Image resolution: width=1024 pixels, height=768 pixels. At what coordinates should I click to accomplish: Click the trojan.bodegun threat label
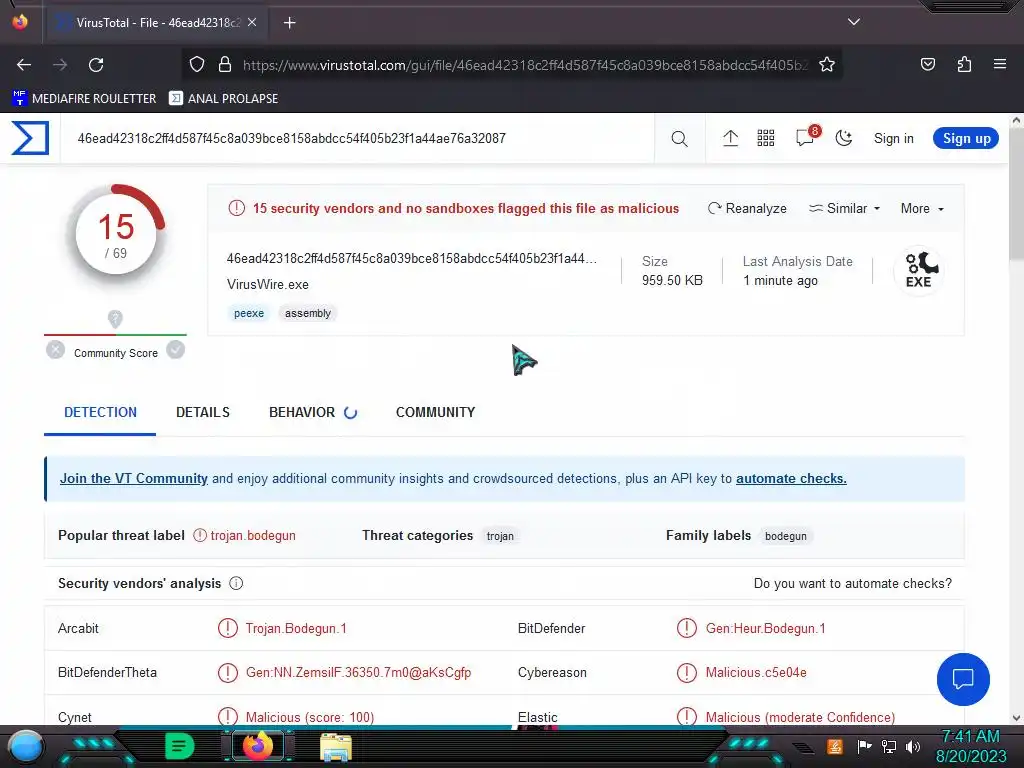253,536
